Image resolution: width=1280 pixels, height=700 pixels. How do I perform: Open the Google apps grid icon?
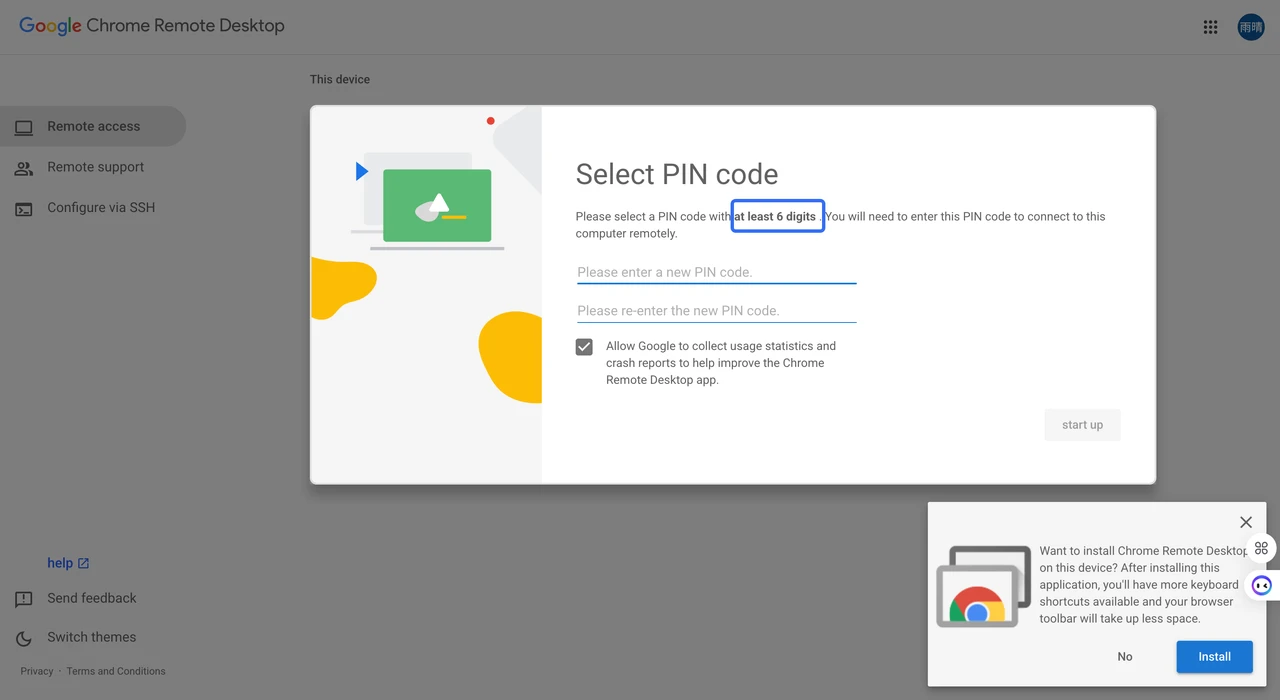[1210, 27]
